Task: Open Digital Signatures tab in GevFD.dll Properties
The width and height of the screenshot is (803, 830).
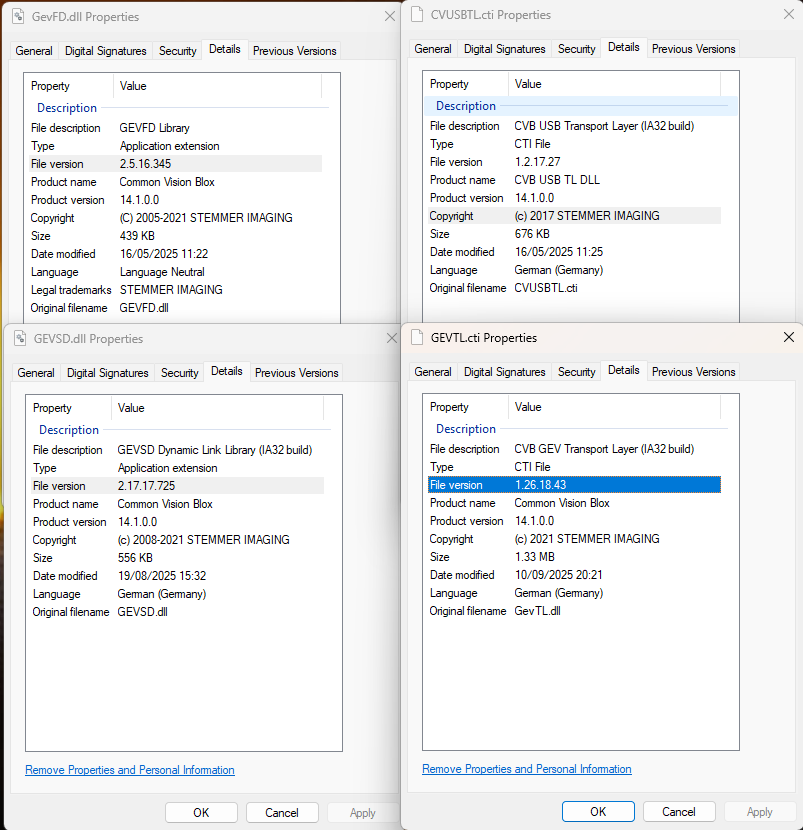Action: tap(105, 51)
